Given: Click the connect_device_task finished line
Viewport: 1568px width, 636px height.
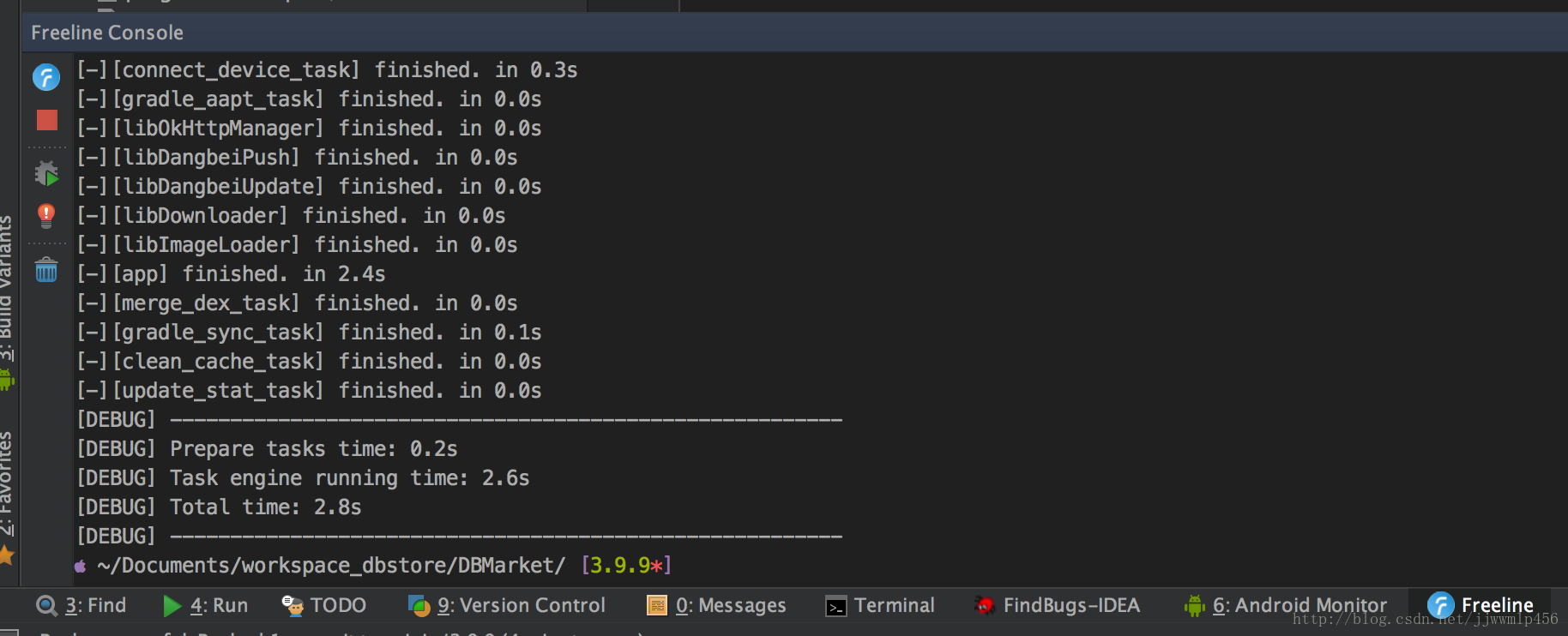Looking at the screenshot, I should pyautogui.click(x=327, y=70).
